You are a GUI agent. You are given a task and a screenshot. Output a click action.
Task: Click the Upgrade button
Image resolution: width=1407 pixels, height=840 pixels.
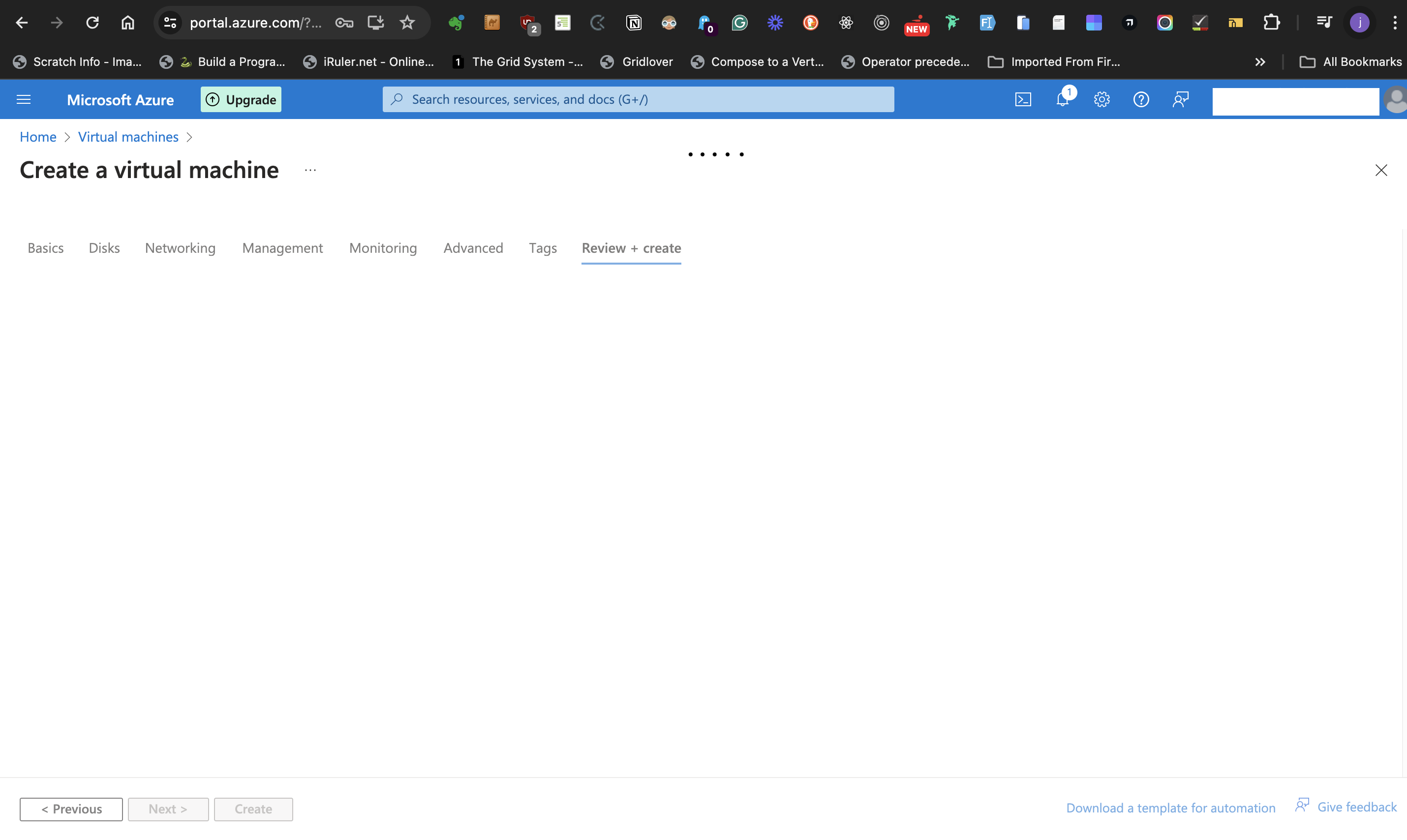[x=241, y=99]
